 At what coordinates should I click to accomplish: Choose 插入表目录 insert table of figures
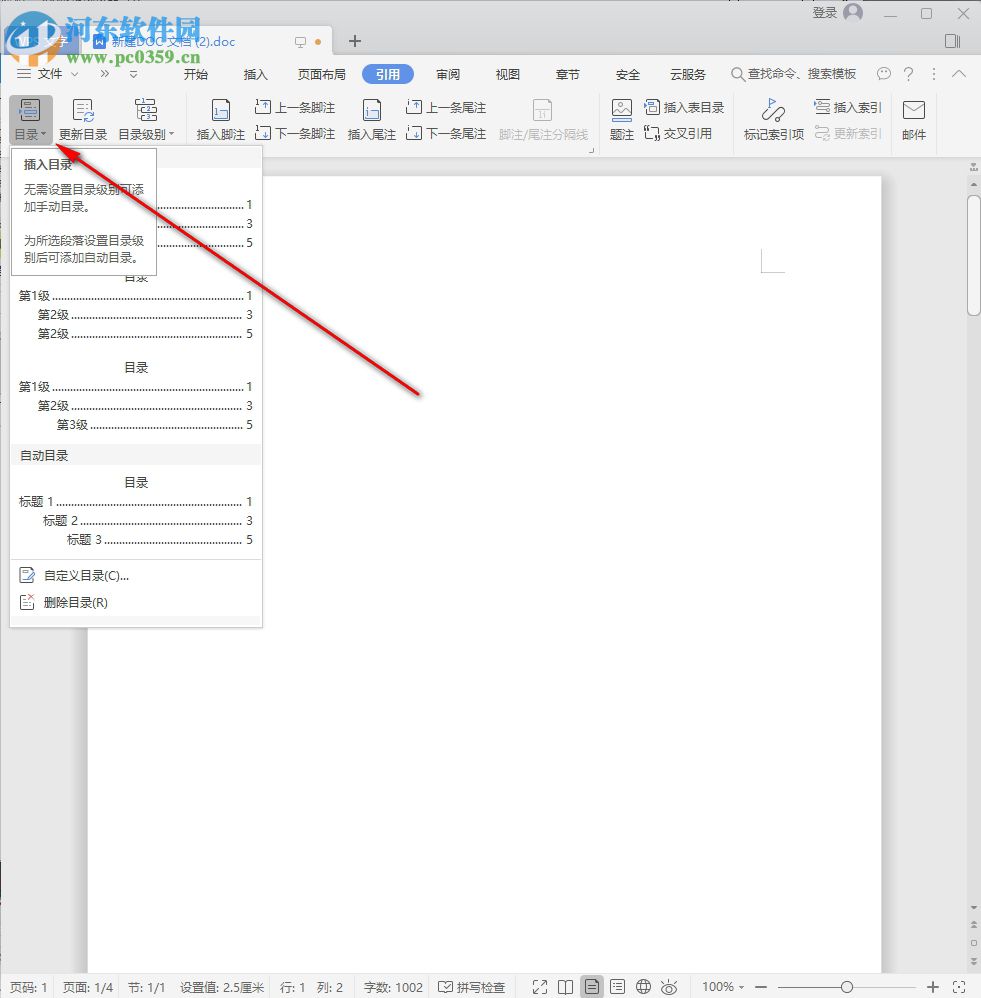click(684, 107)
